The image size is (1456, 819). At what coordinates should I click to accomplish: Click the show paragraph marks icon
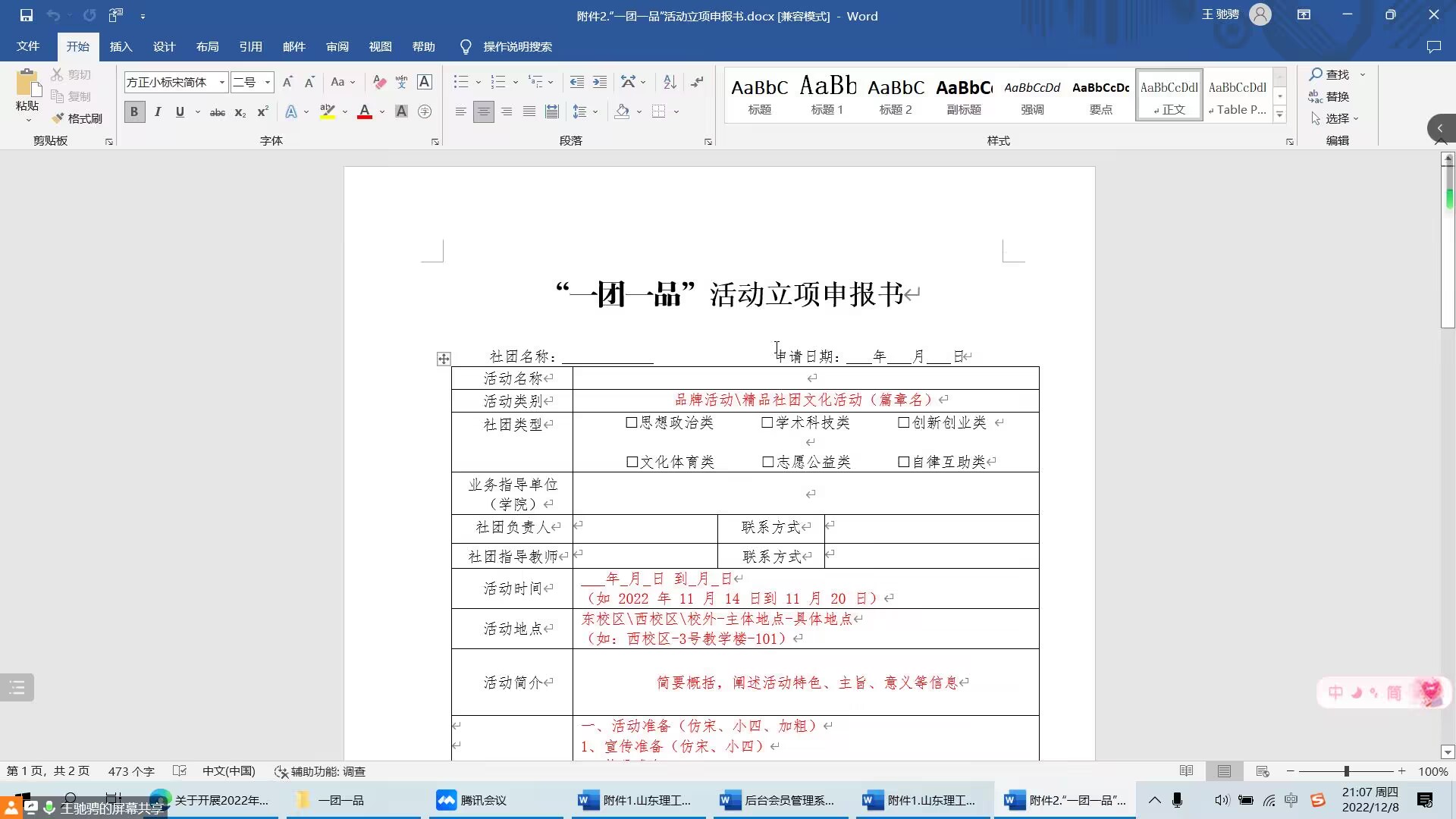(697, 82)
